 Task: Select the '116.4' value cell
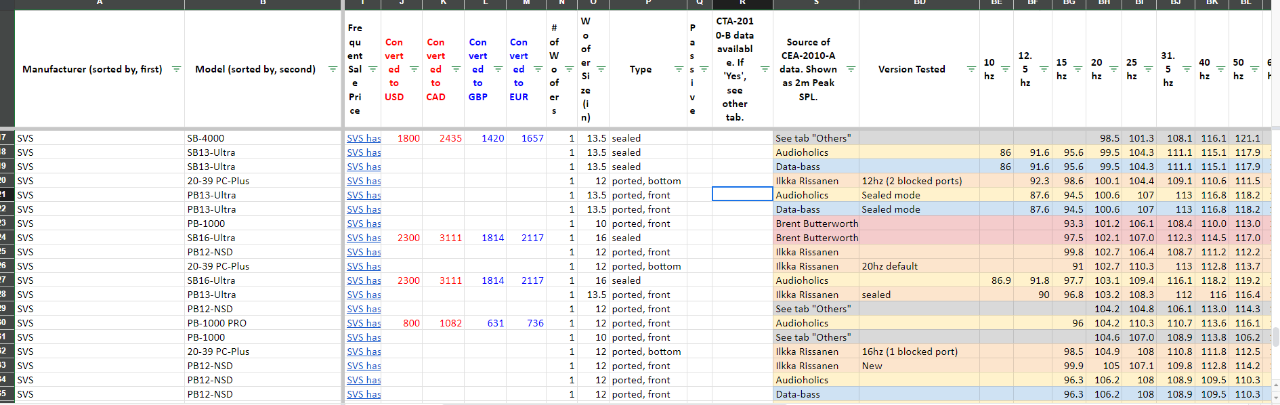click(1247, 295)
